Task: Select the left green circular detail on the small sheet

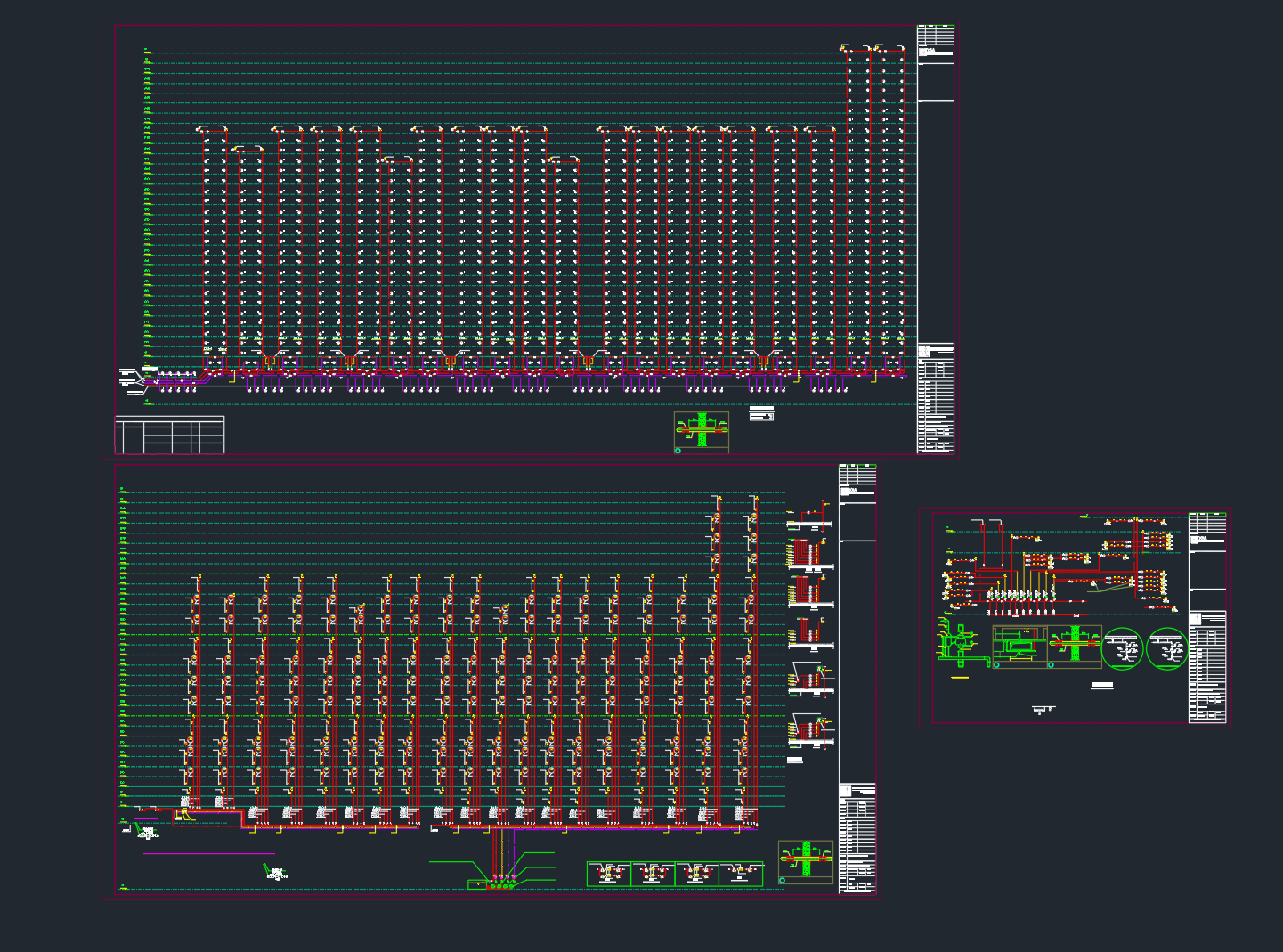Action: tap(1122, 649)
